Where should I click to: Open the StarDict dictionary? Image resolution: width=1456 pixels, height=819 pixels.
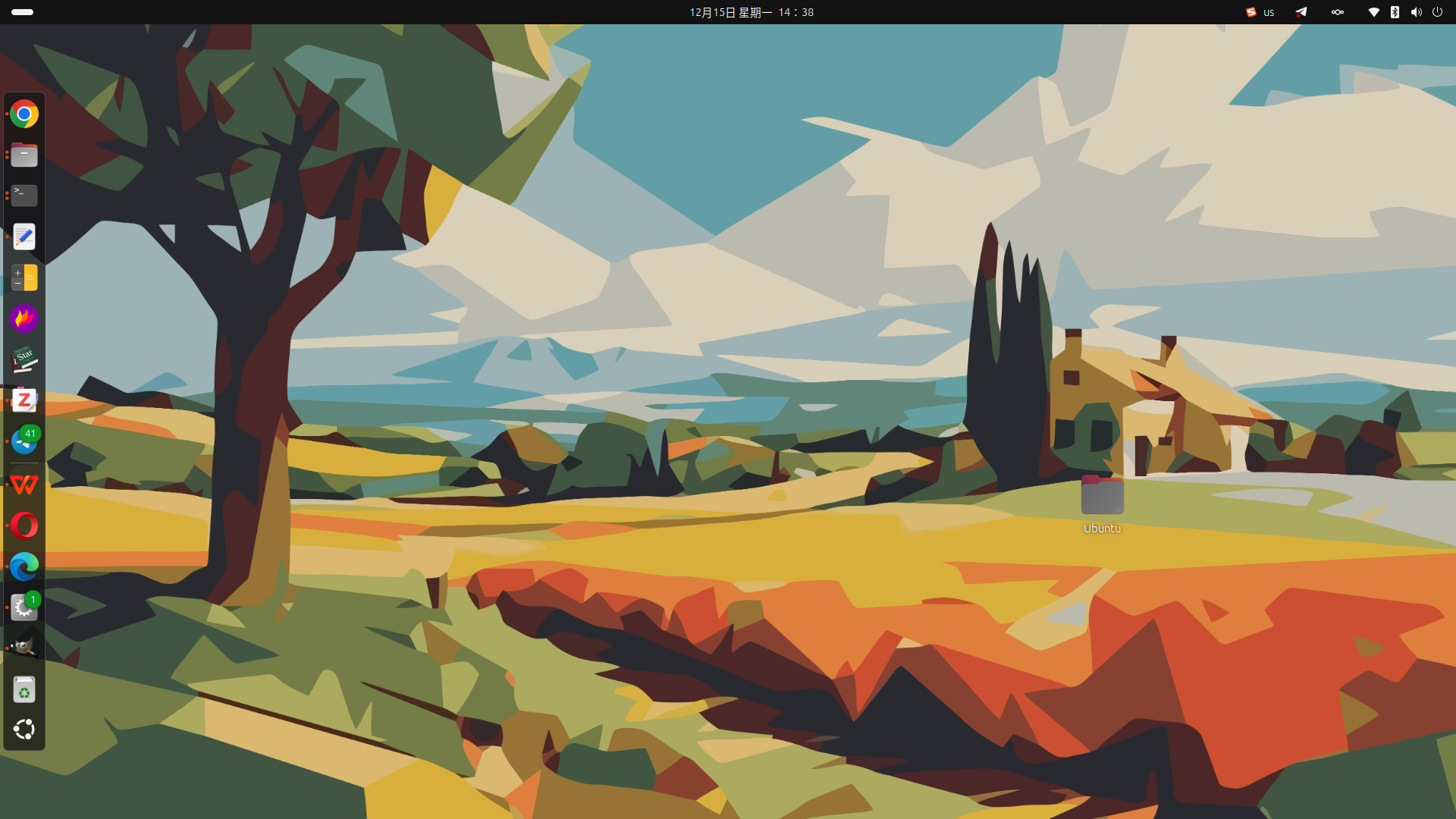coord(24,359)
